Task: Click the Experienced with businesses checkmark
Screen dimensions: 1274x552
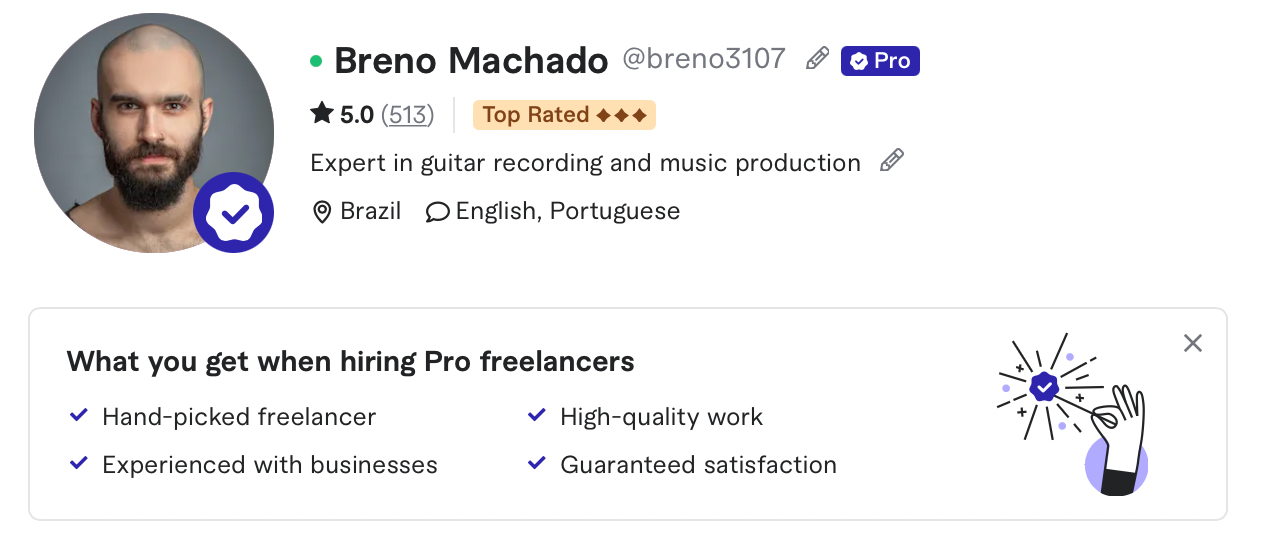Action: [x=79, y=463]
